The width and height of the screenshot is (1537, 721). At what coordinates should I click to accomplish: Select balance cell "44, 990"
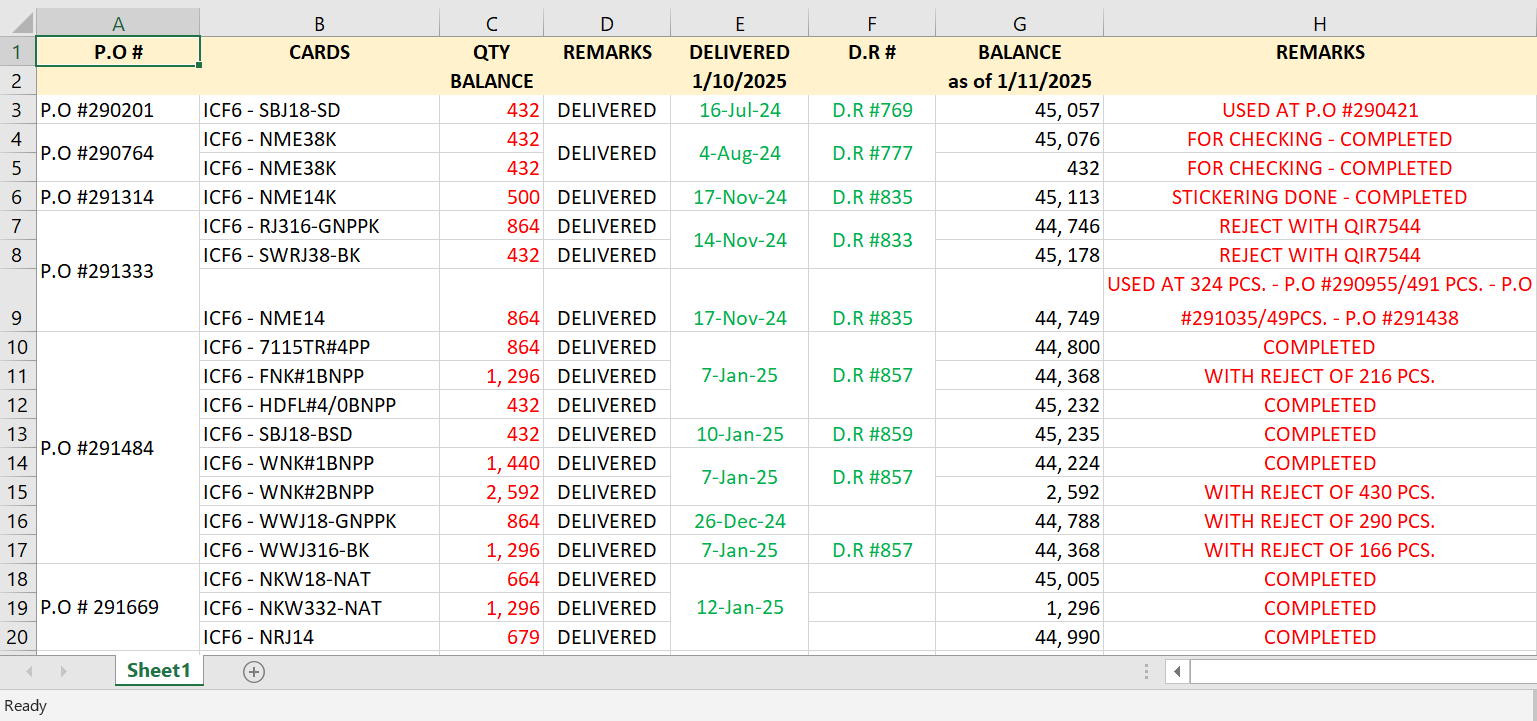[x=1020, y=637]
